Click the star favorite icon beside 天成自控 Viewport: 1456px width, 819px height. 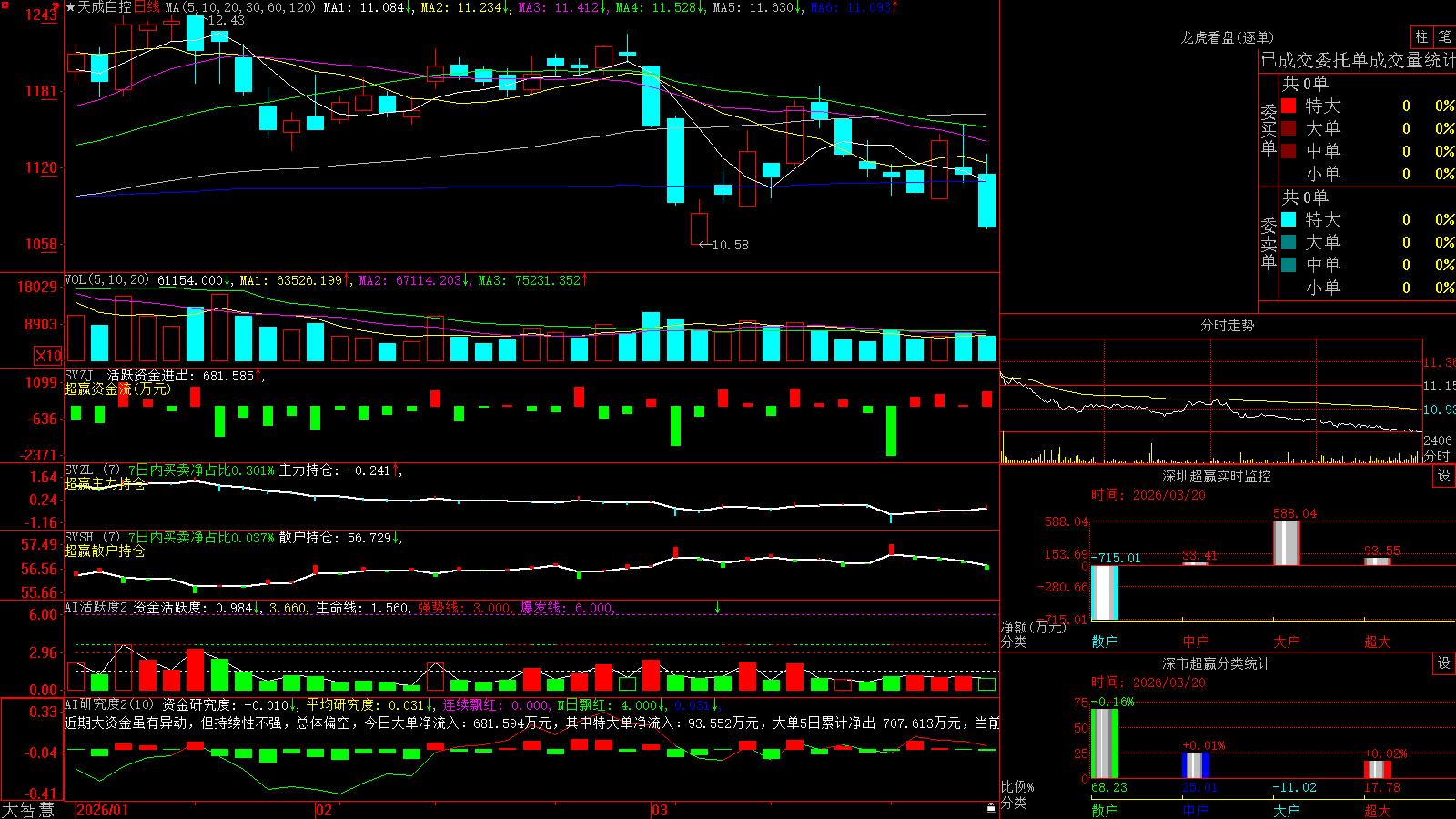click(70, 7)
